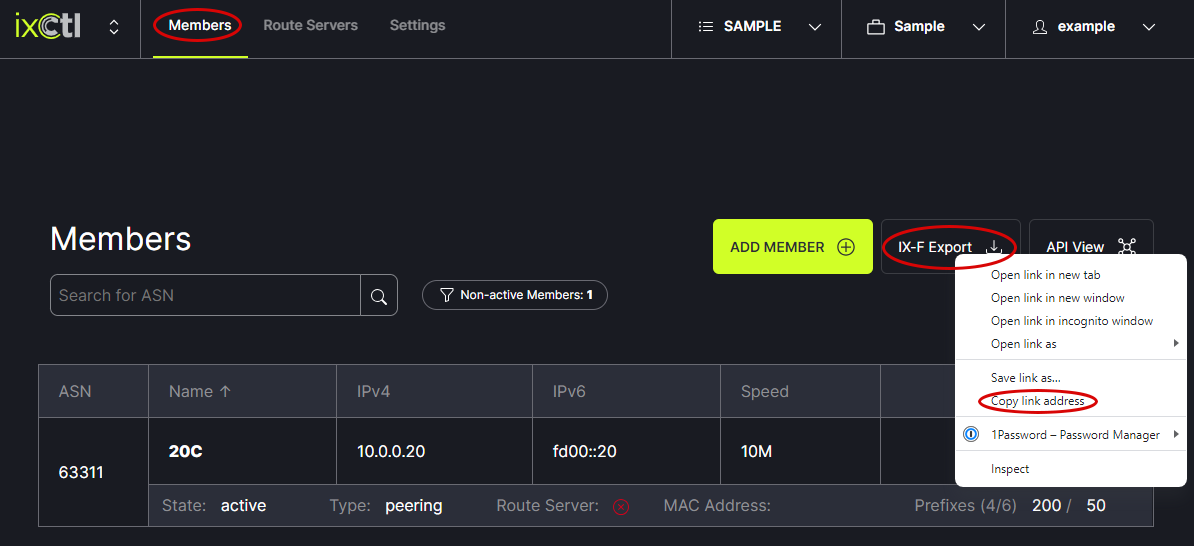Click the Search for ASN field
Viewport: 1194px width, 546px height.
click(x=205, y=296)
